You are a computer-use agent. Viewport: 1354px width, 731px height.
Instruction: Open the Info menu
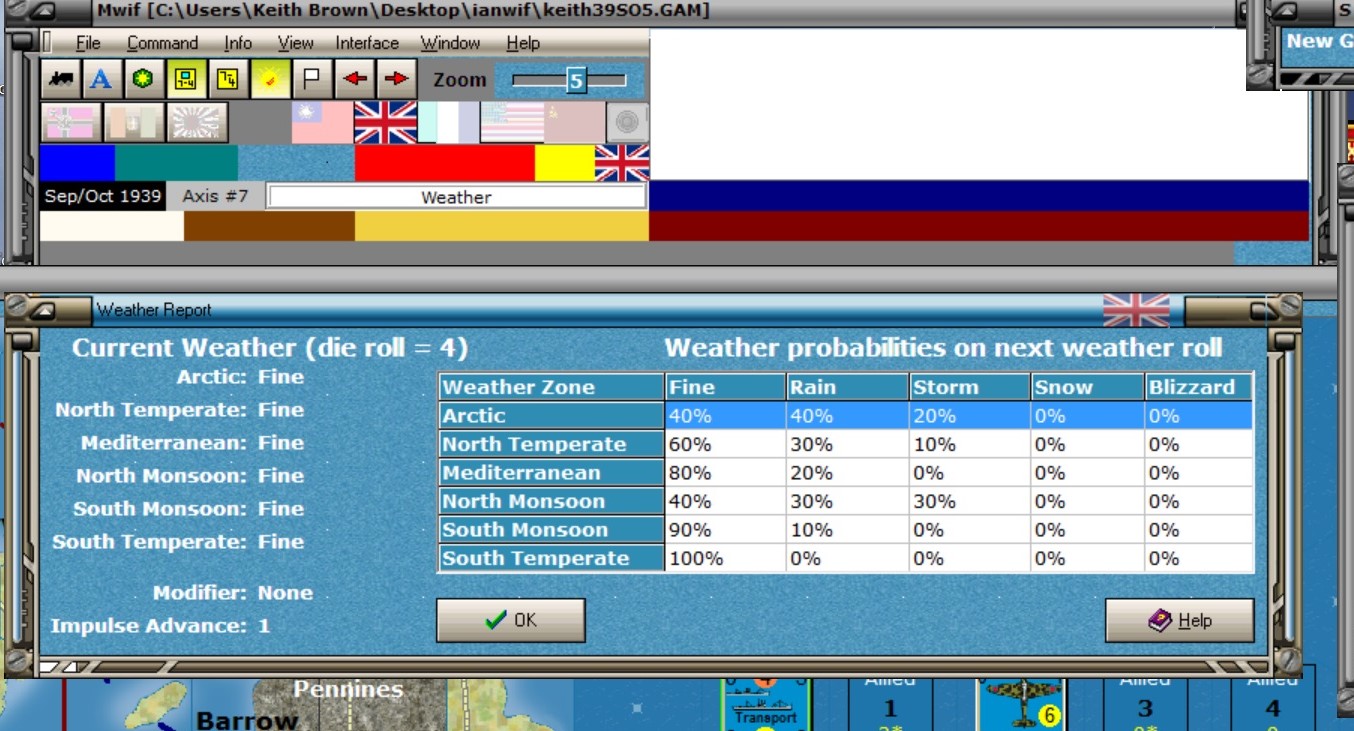pos(238,43)
